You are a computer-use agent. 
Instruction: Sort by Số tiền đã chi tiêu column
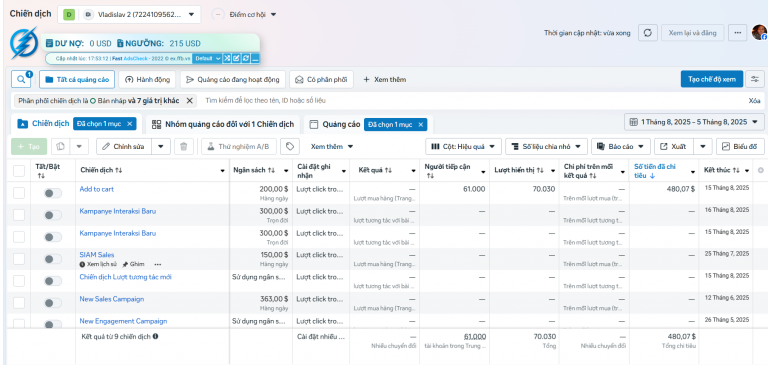(659, 170)
